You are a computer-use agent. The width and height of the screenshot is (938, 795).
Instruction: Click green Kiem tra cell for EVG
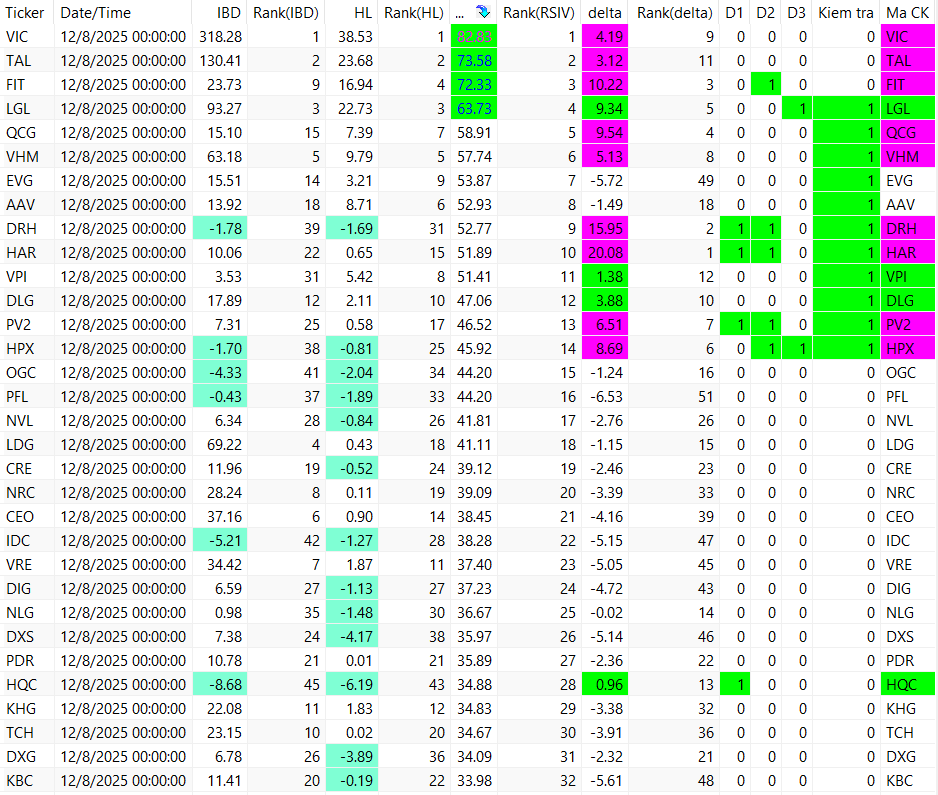(x=846, y=180)
